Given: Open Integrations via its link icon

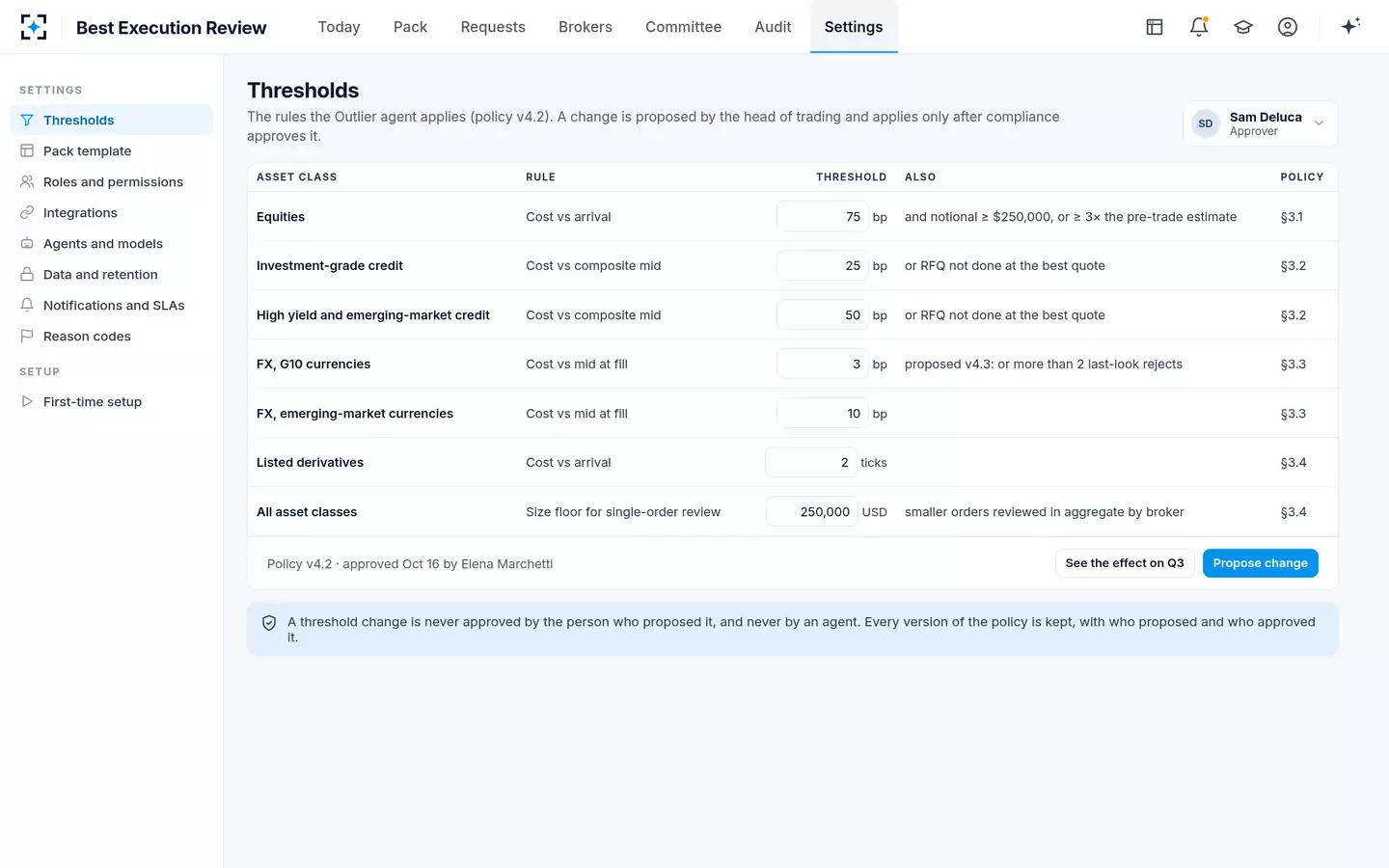Looking at the screenshot, I should click(27, 213).
